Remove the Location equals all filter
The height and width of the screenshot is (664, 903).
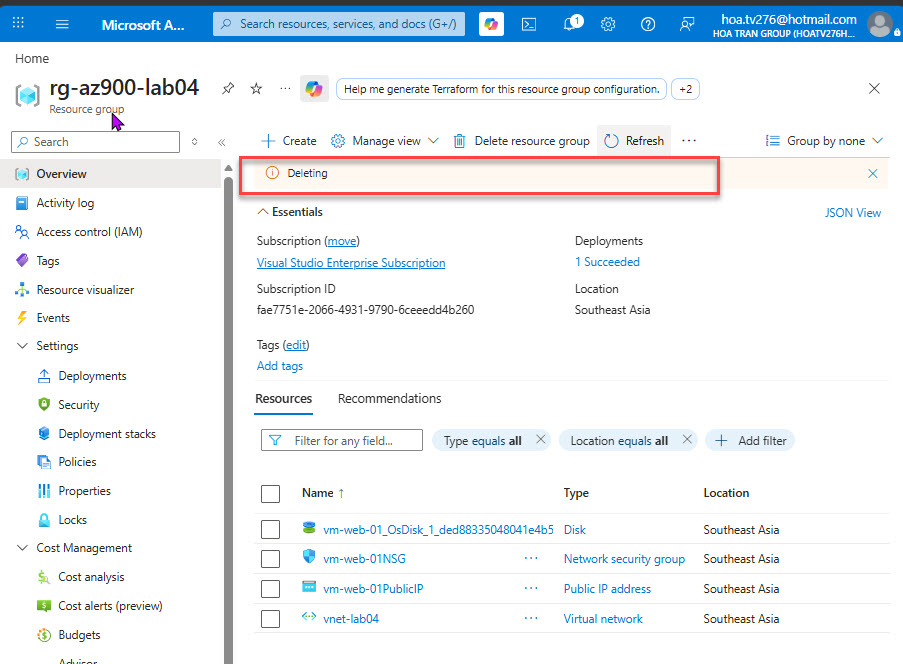click(x=687, y=439)
